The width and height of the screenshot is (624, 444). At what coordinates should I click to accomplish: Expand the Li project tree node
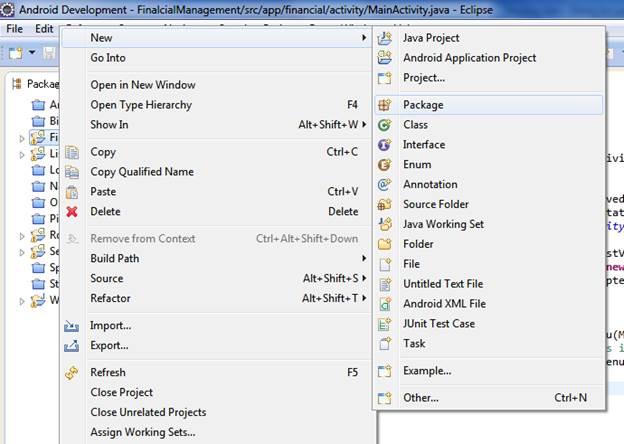coord(22,155)
